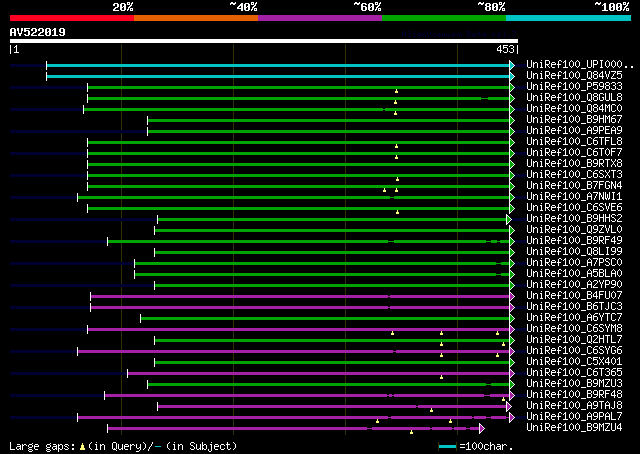Viewport: 640px width, 454px height.
Task: Click the green ~80% identity legend segment
Action: tap(444, 18)
